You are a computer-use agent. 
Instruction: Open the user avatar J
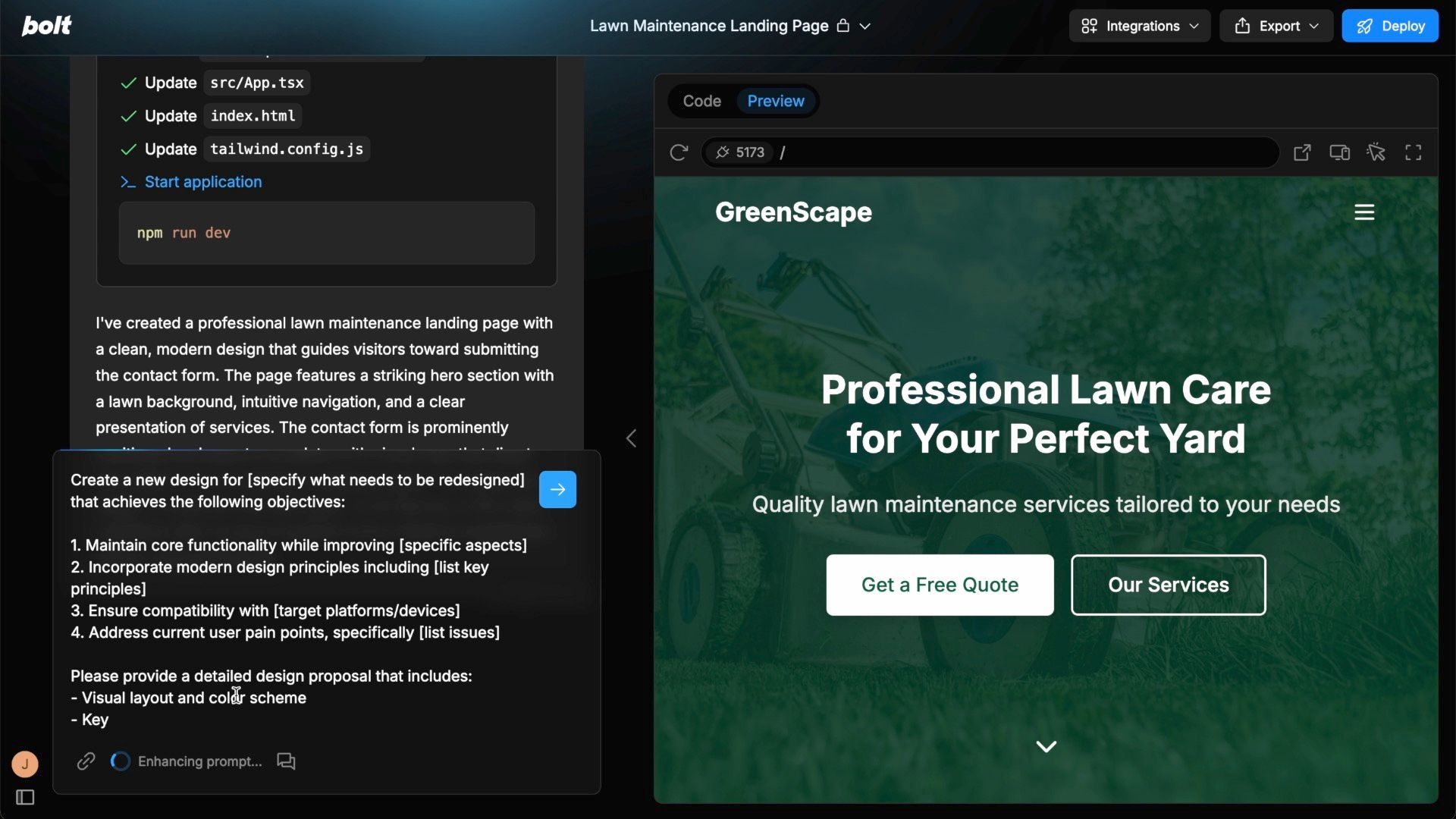click(25, 764)
